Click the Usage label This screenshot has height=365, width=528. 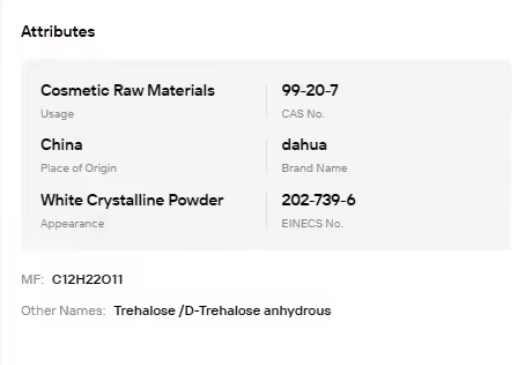point(57,114)
